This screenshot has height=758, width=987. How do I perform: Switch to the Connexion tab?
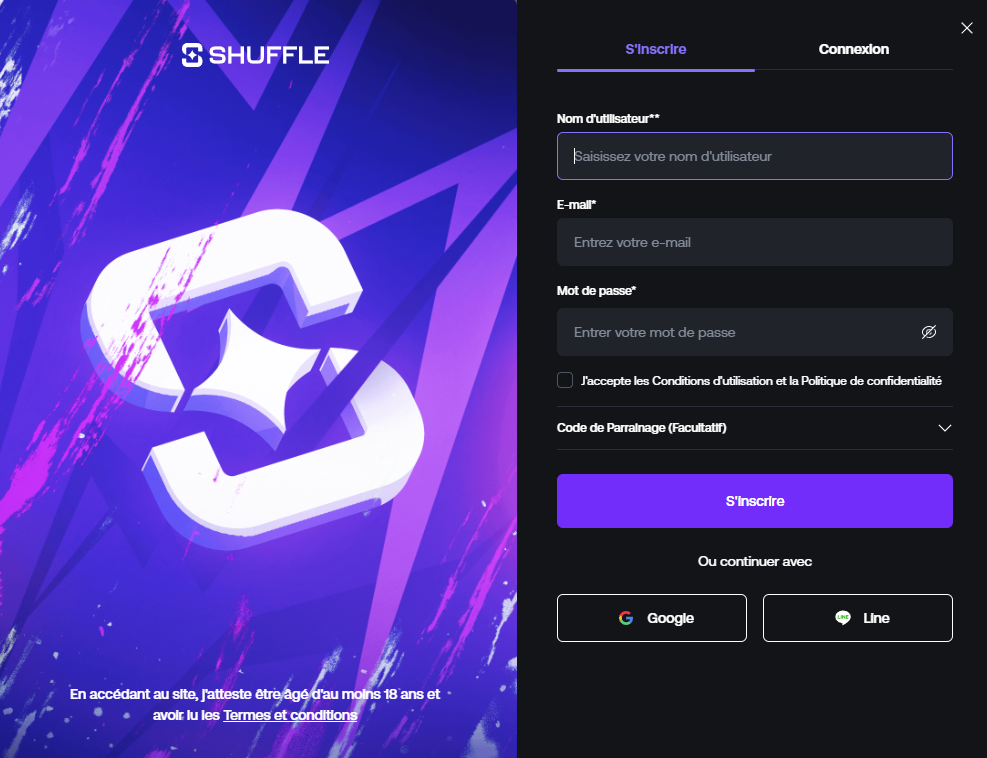tap(854, 49)
